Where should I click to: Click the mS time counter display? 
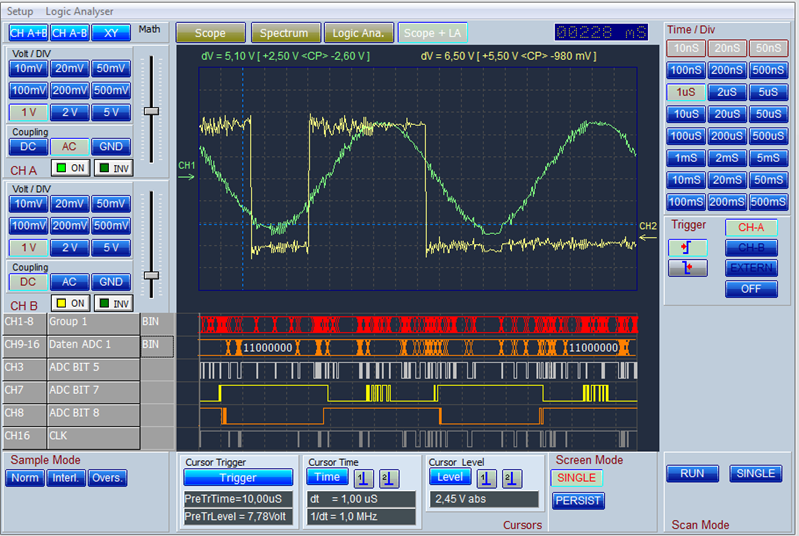click(601, 33)
